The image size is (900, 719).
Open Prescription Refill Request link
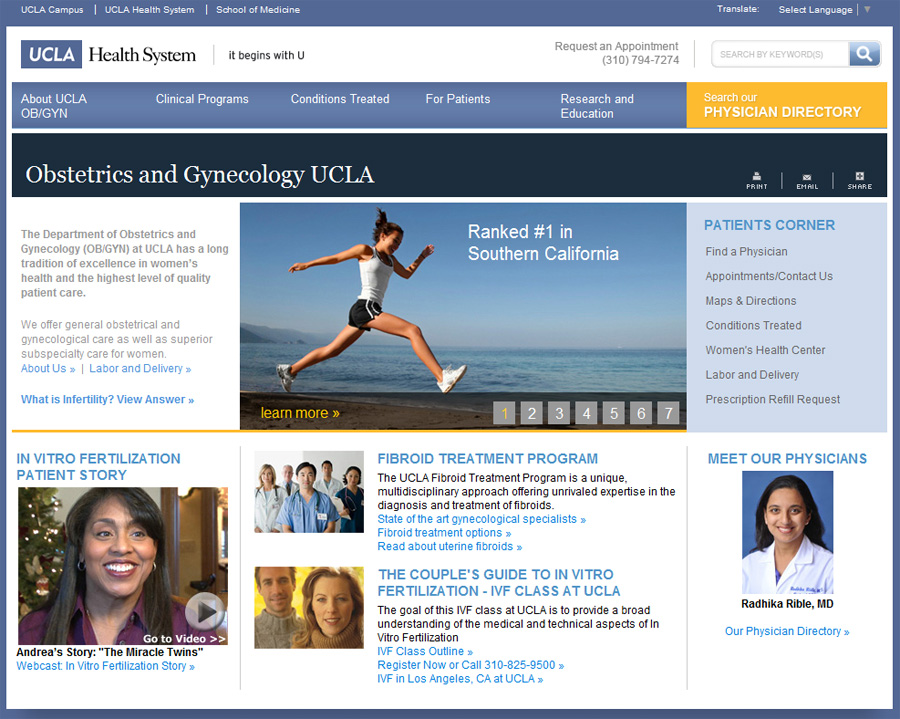pos(773,399)
